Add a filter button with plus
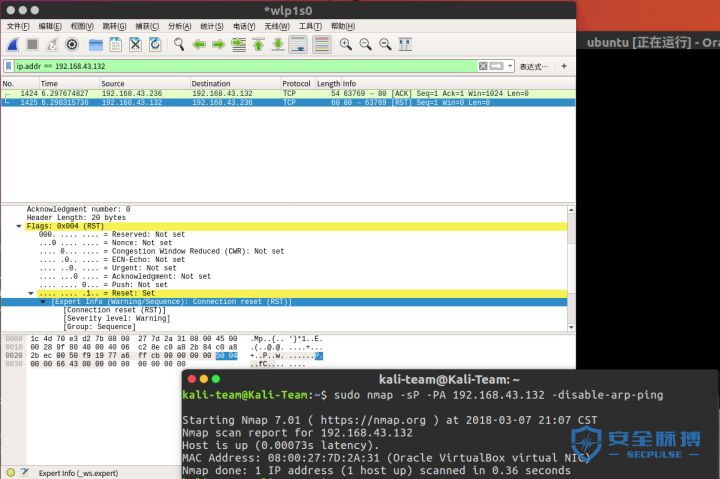720x479 pixels. [x=564, y=66]
